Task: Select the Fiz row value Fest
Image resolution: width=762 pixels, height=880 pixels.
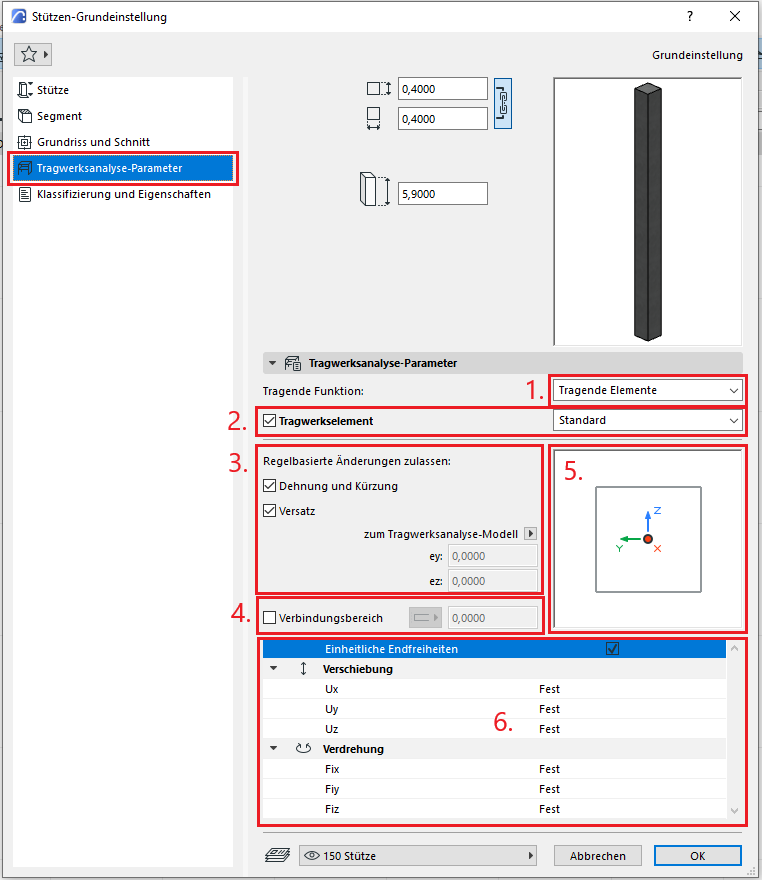Action: [x=549, y=809]
